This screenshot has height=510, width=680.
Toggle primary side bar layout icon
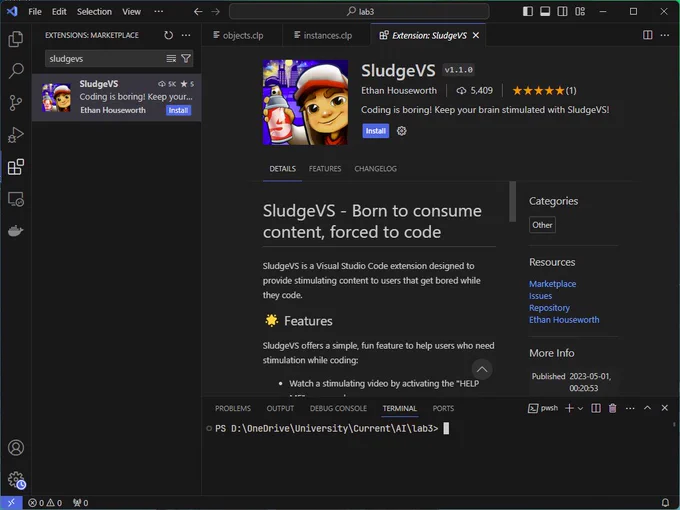(528, 12)
